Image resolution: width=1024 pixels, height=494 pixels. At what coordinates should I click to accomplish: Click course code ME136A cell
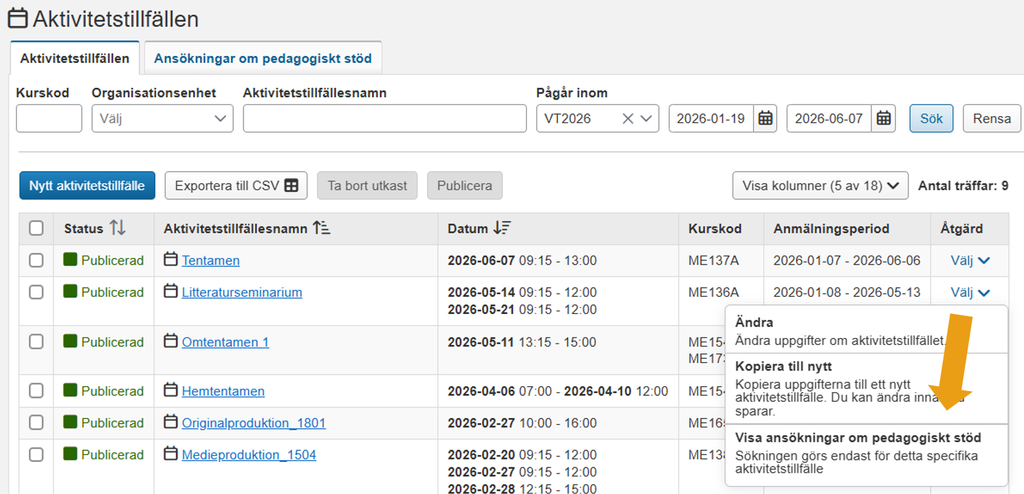[713, 292]
